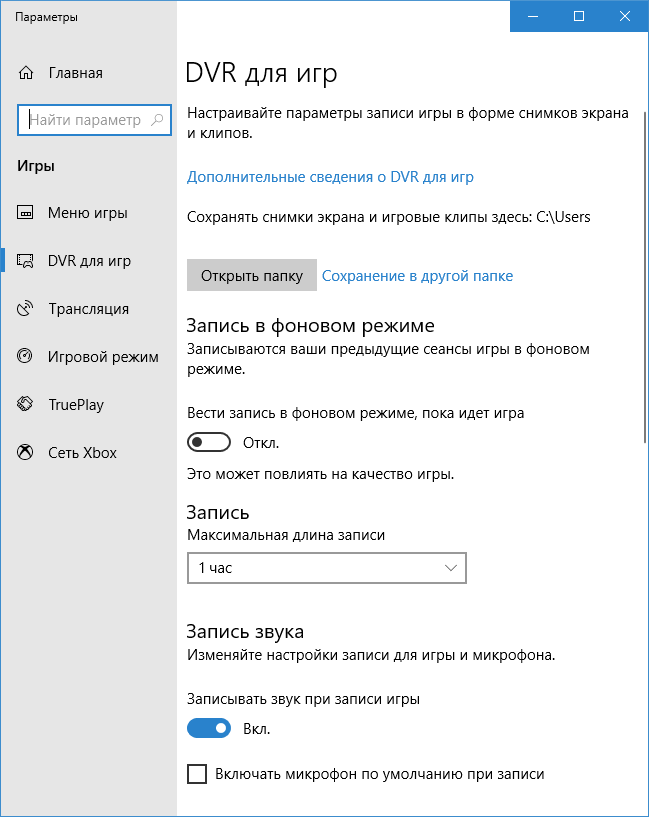Click the Меню игры icon in the sidebar
The width and height of the screenshot is (649, 817).
click(25, 213)
